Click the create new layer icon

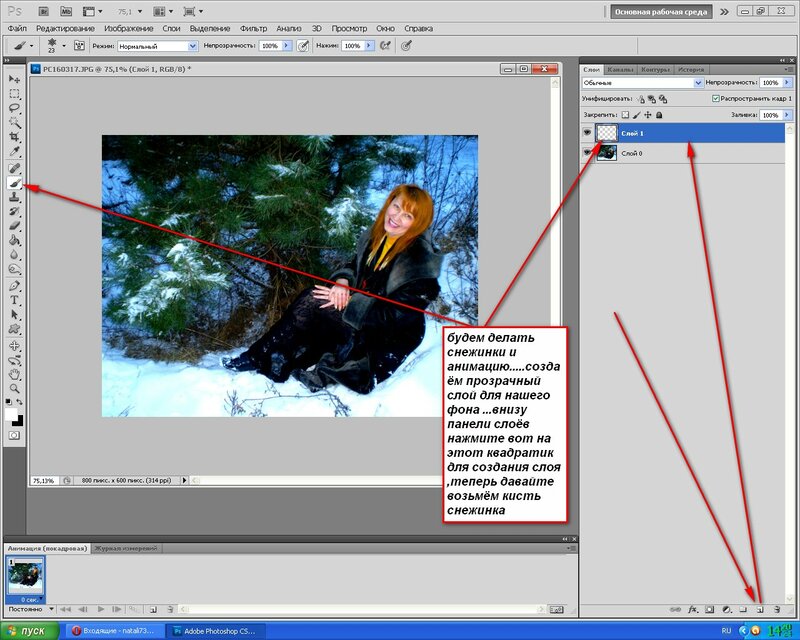click(x=759, y=608)
